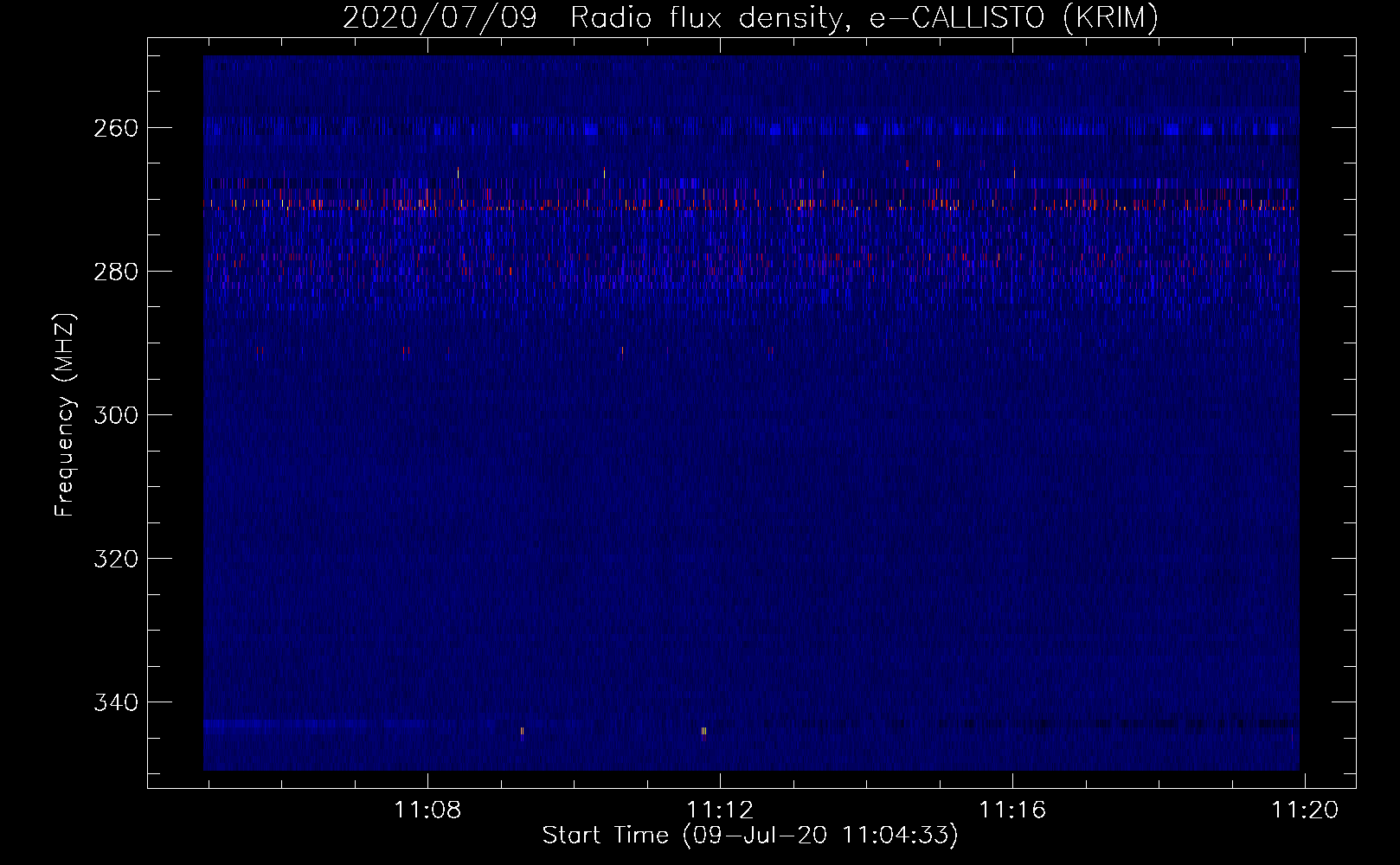Click the 11:20 time tick label

tap(1305, 810)
